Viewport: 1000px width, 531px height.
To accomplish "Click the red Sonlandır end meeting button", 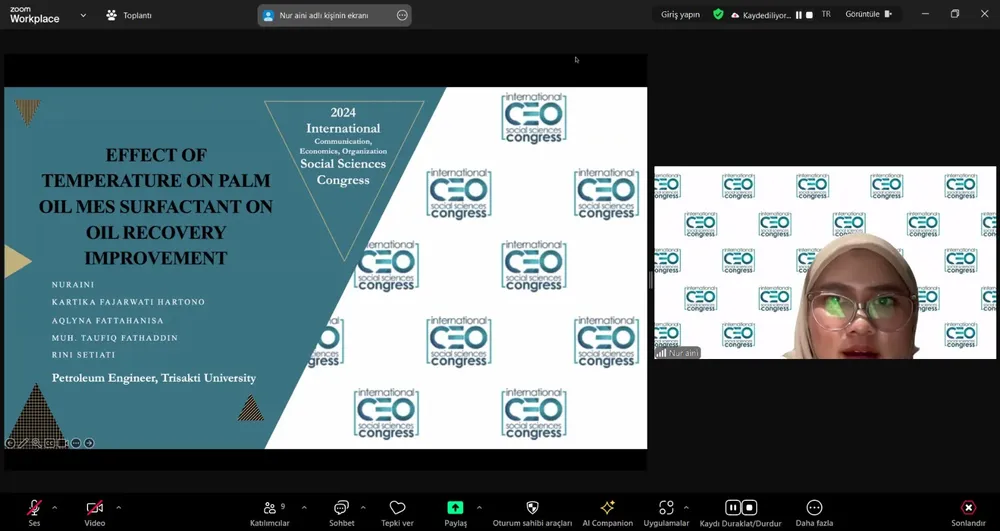I will pyautogui.click(x=968, y=508).
